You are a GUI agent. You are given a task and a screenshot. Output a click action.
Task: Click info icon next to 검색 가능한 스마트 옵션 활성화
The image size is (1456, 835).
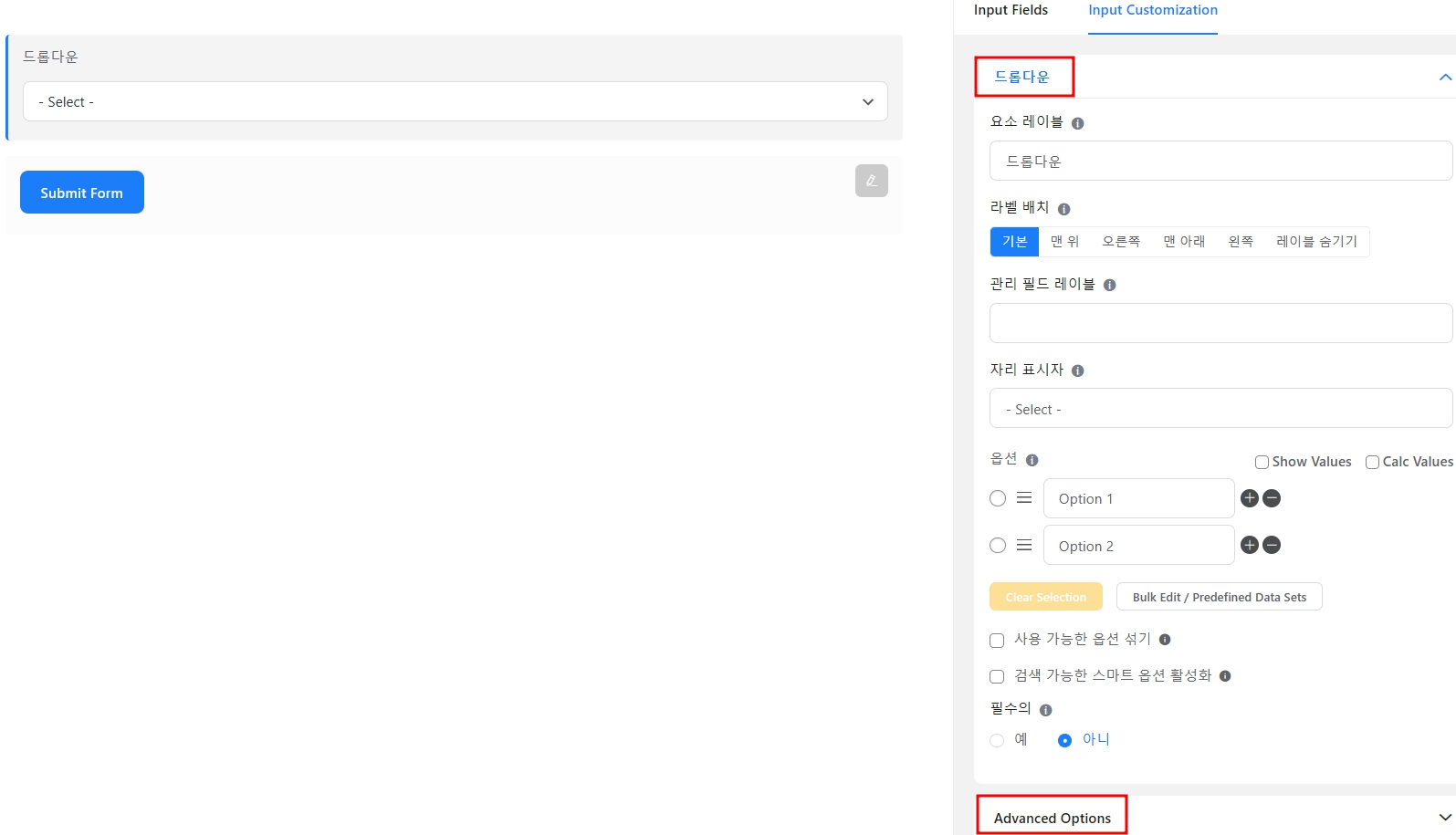(1225, 676)
